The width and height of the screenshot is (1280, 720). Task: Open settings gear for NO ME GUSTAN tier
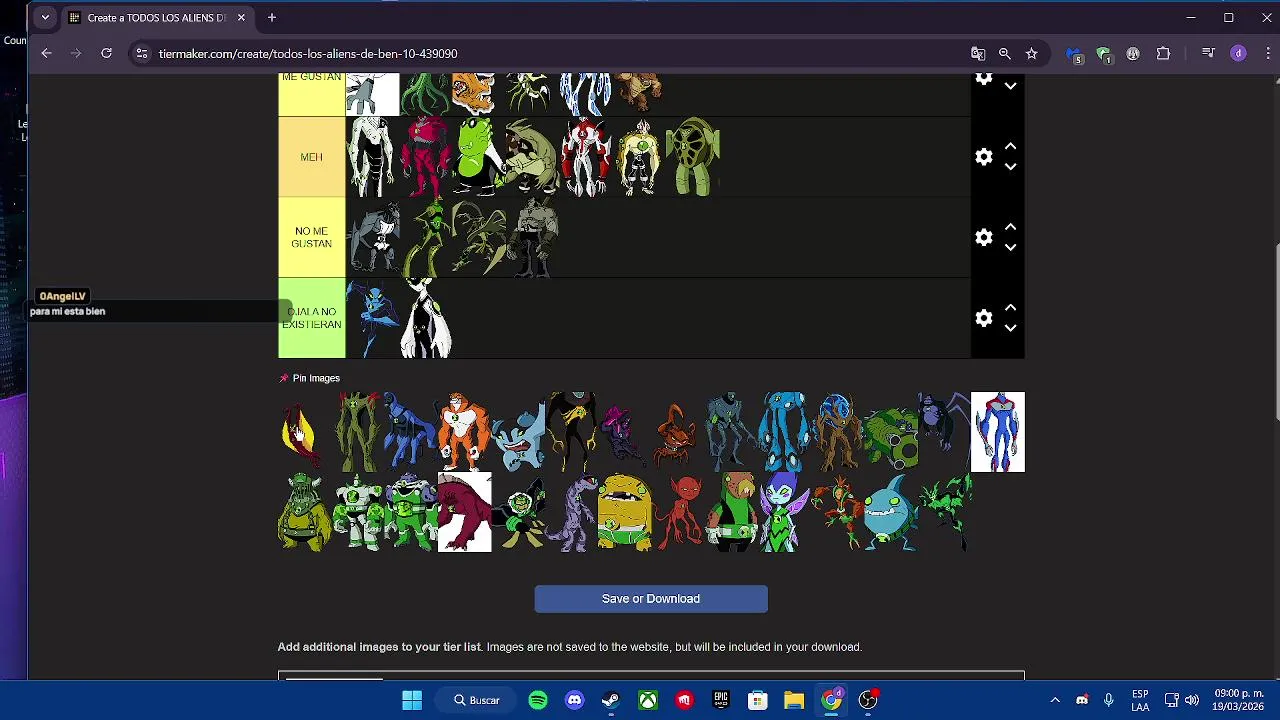[x=984, y=237]
